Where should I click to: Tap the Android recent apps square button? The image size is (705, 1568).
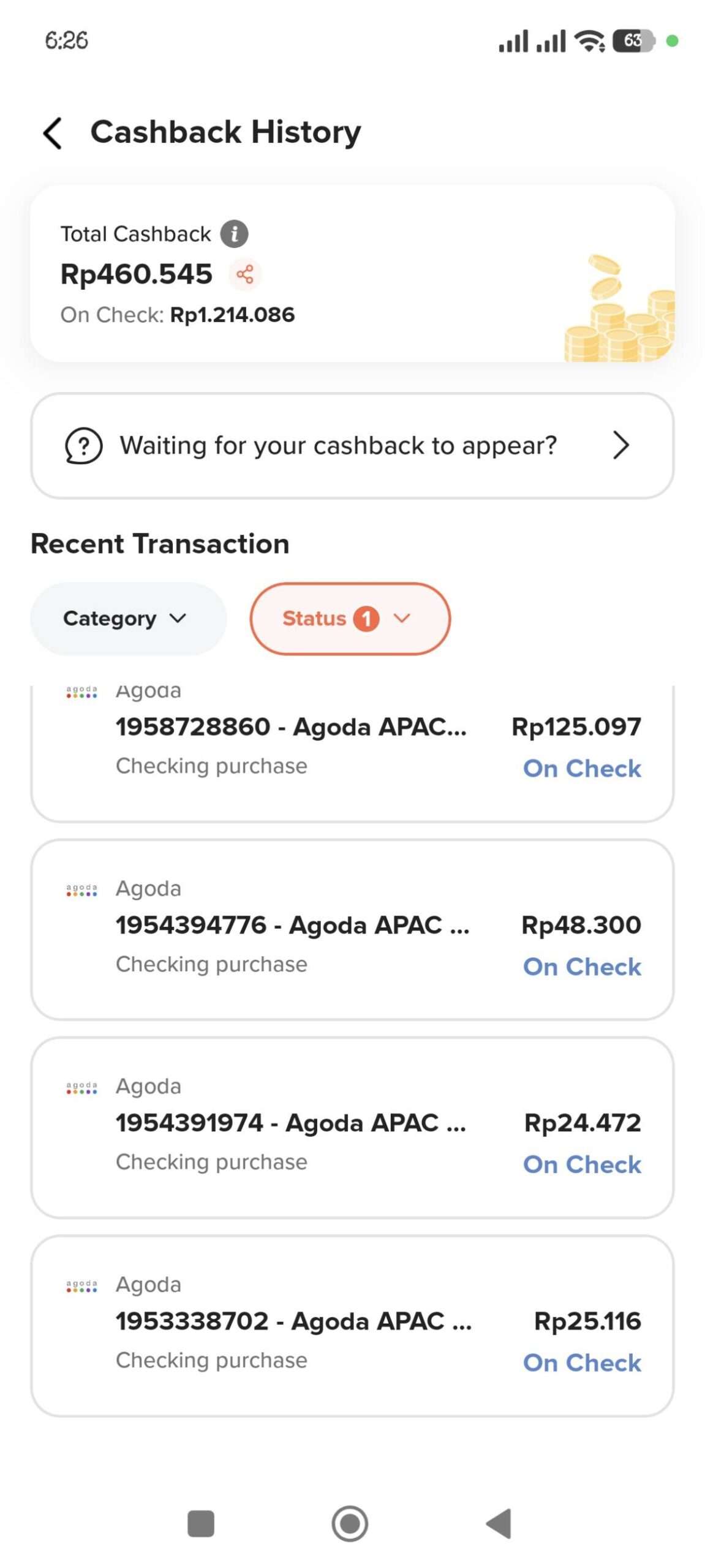pyautogui.click(x=201, y=1523)
